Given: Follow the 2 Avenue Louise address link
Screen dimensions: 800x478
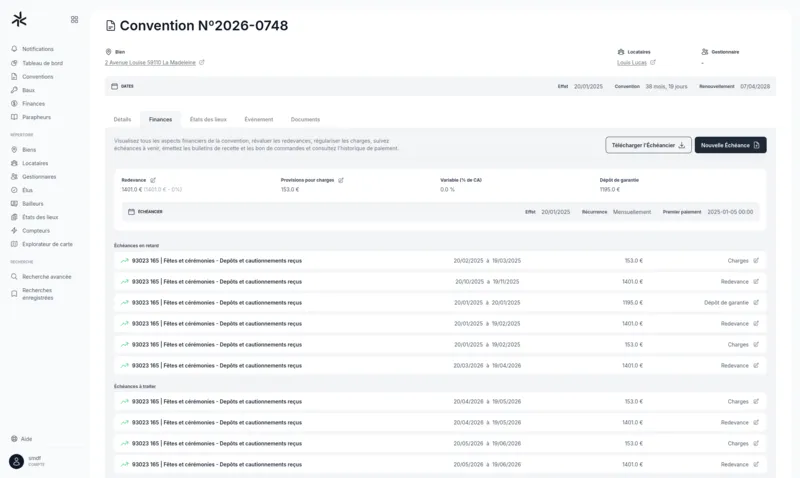Looking at the screenshot, I should 149,62.
